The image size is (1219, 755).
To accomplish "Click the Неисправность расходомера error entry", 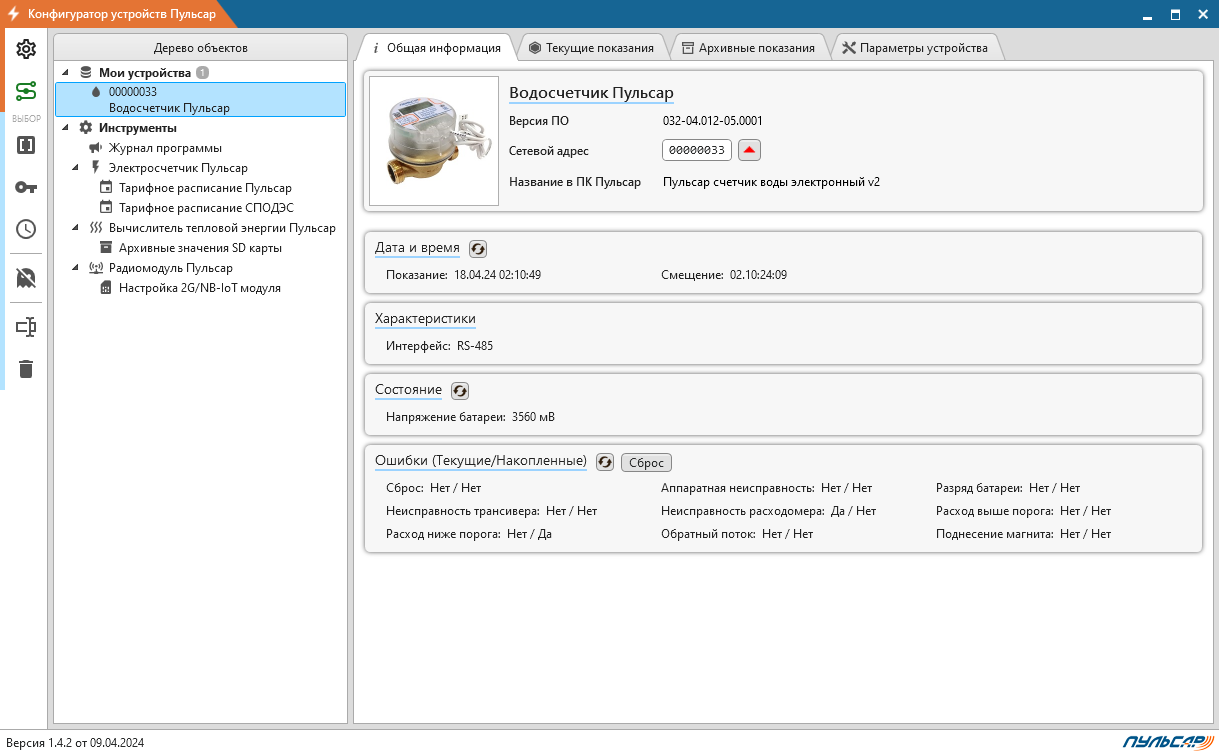I will pos(769,511).
